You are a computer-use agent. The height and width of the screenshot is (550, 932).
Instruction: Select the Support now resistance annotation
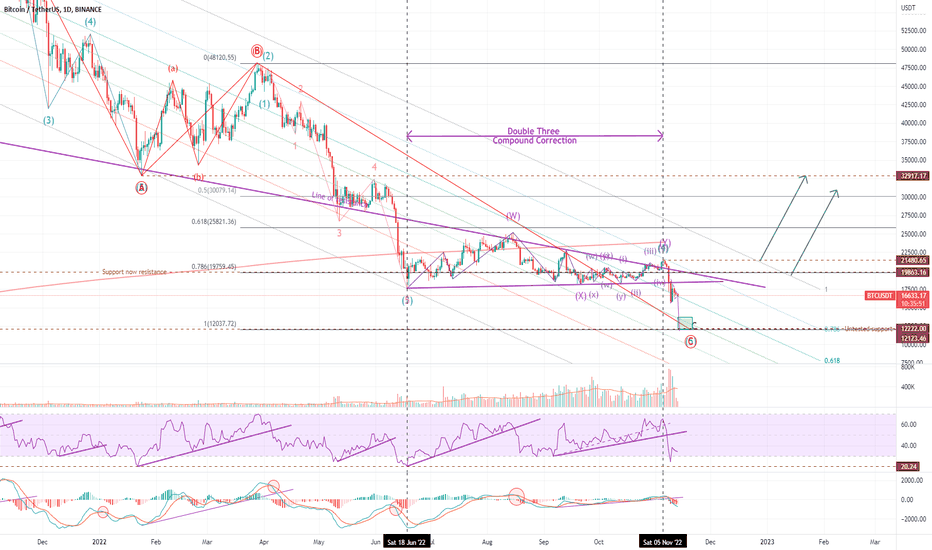(134, 272)
